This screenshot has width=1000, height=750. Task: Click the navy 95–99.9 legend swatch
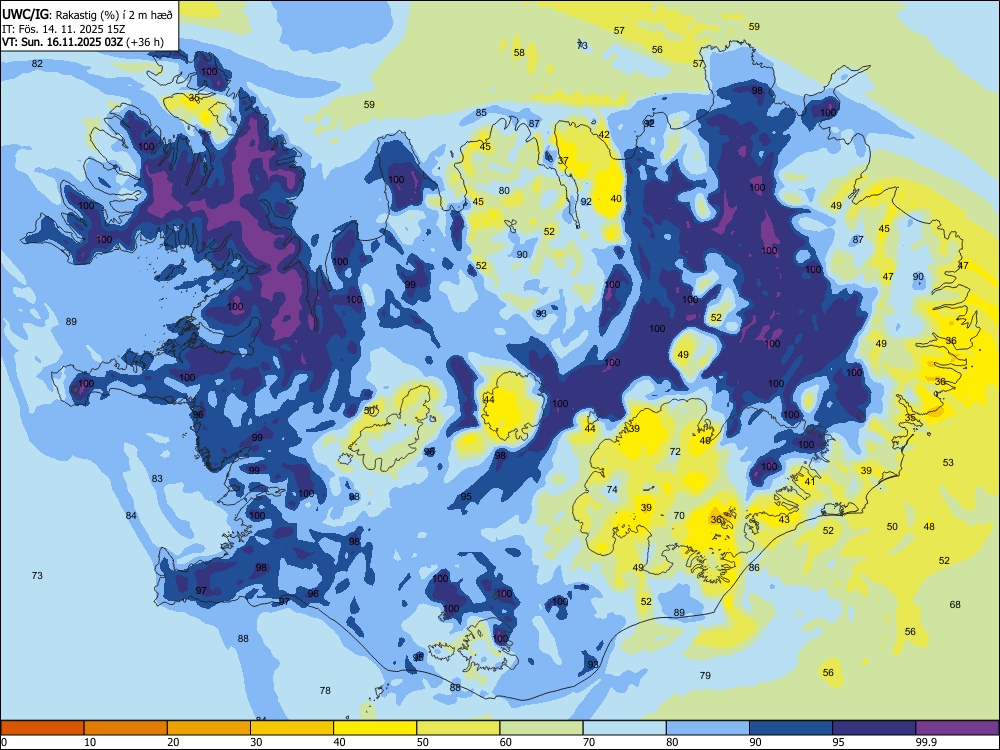pyautogui.click(x=874, y=728)
